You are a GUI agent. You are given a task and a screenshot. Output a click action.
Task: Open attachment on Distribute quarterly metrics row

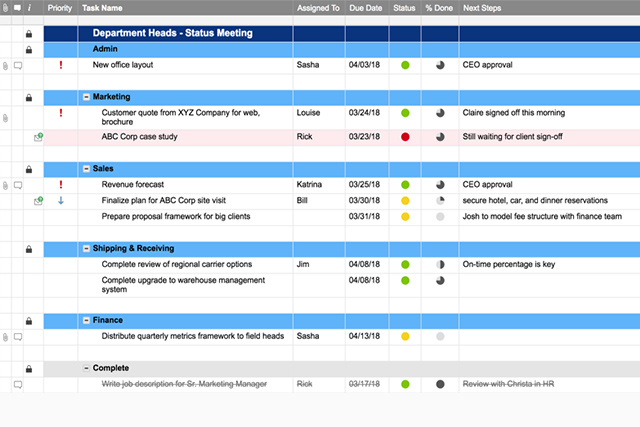pos(5,337)
